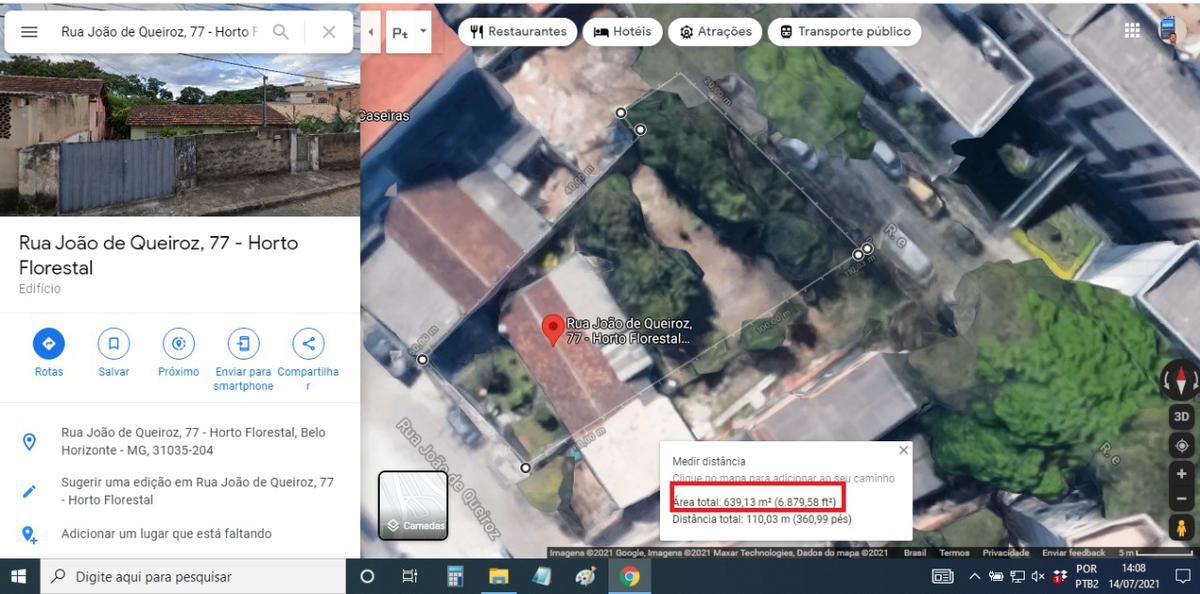Share place with the Compartilhar icon
Image resolution: width=1200 pixels, height=594 pixels.
pyautogui.click(x=308, y=344)
